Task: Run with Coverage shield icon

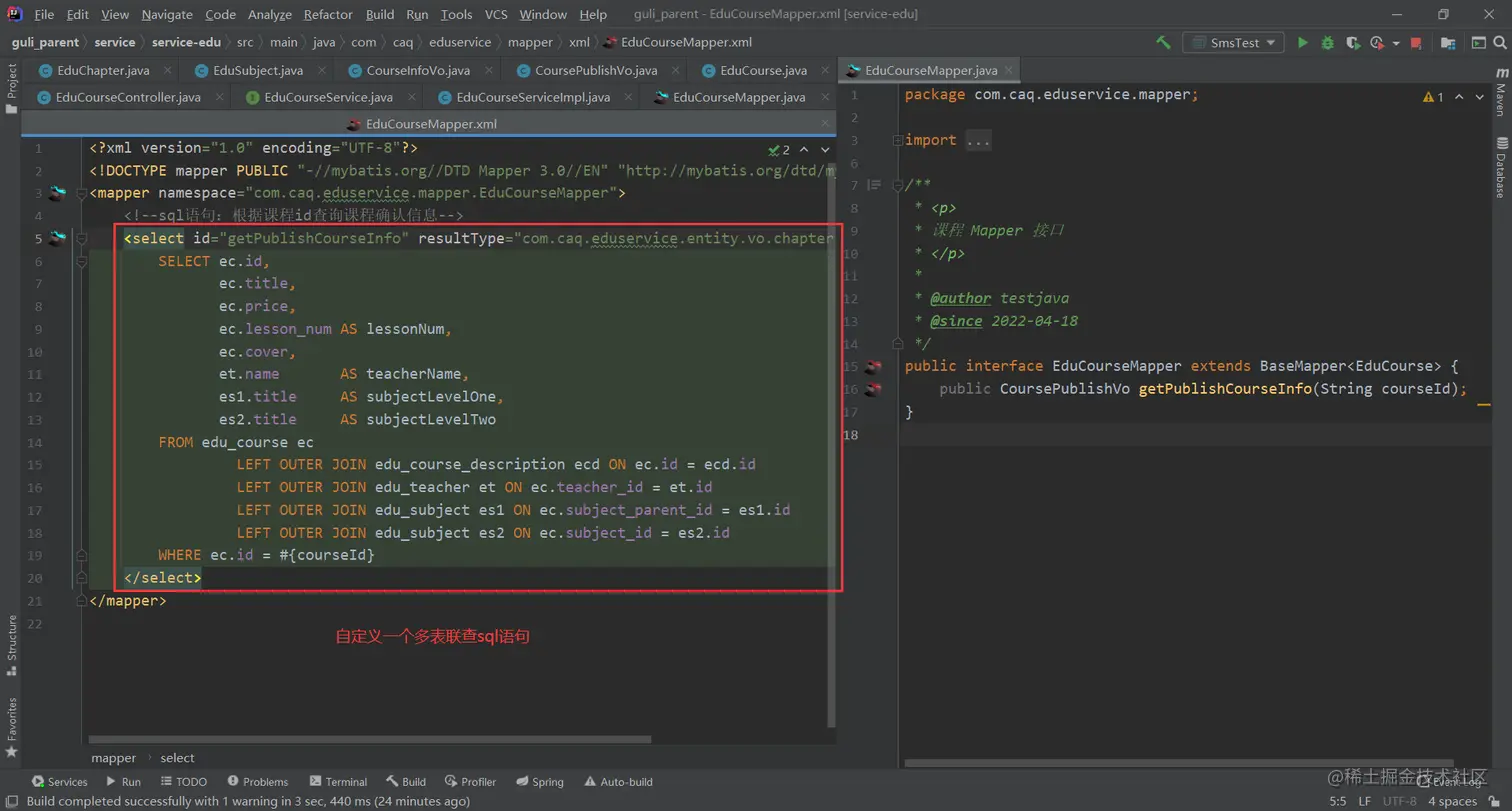Action: (1353, 43)
